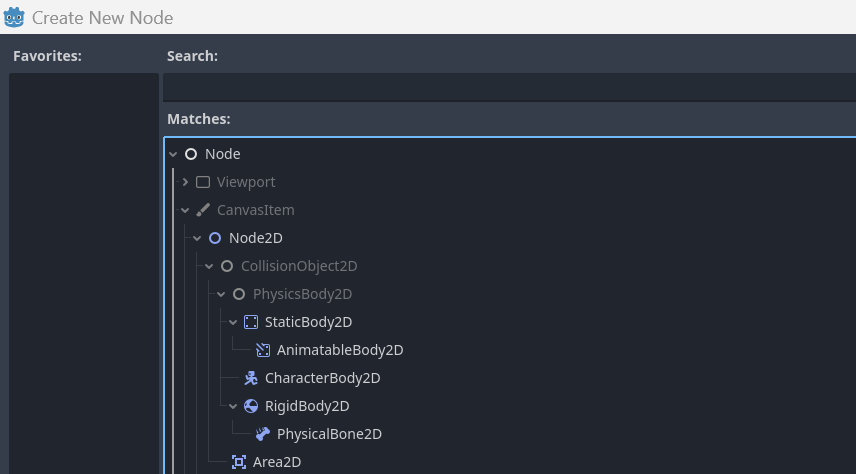
Task: Click the Godot logo in title bar
Action: 15,17
